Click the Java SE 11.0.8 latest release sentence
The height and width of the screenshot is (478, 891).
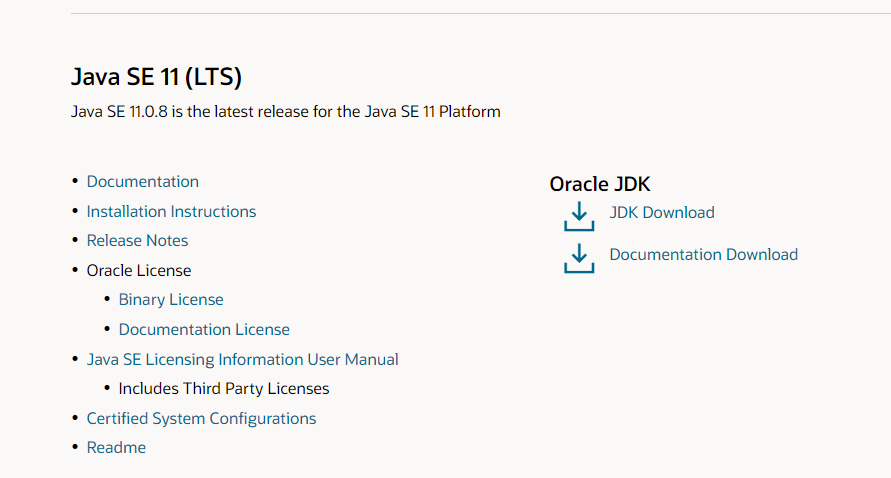(285, 111)
